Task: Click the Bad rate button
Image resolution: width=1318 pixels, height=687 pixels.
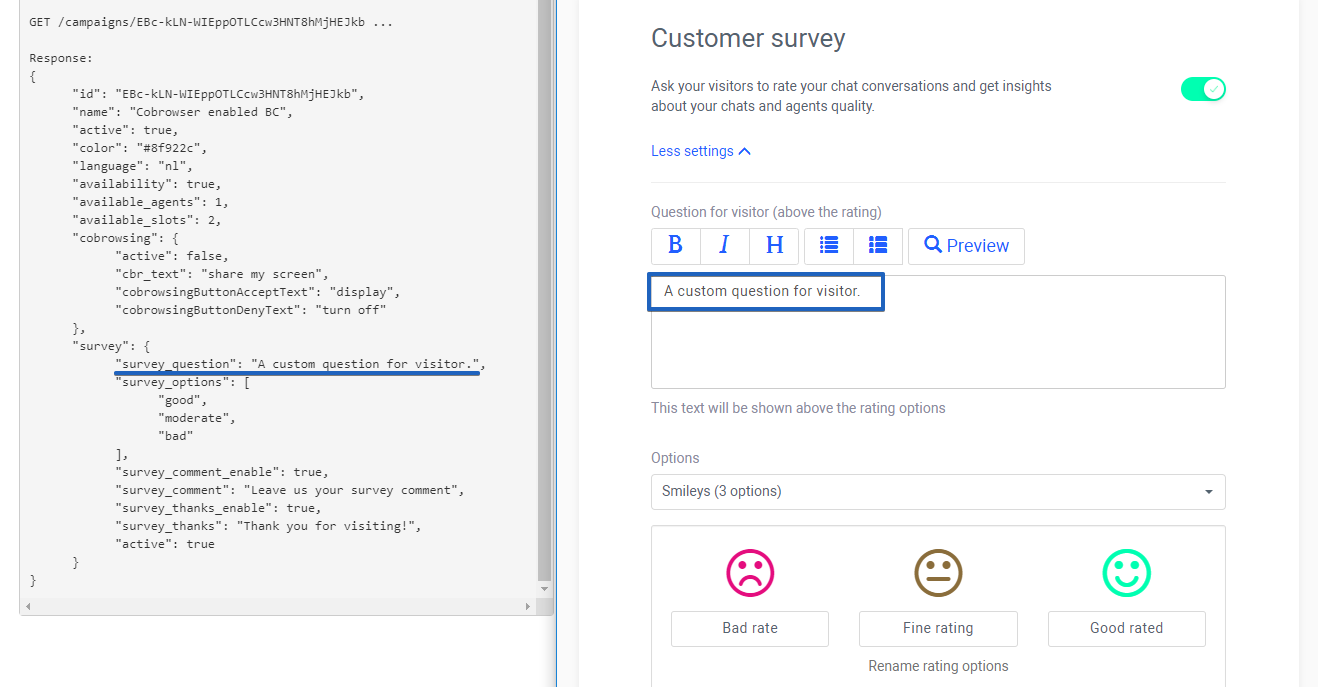Action: (x=749, y=628)
